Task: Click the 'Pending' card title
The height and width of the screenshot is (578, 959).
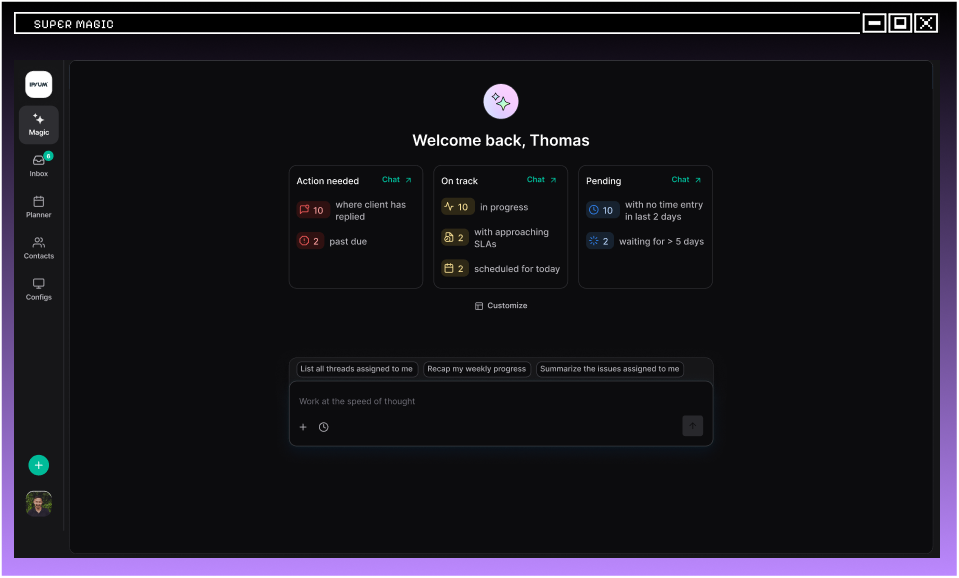Action: pos(604,181)
